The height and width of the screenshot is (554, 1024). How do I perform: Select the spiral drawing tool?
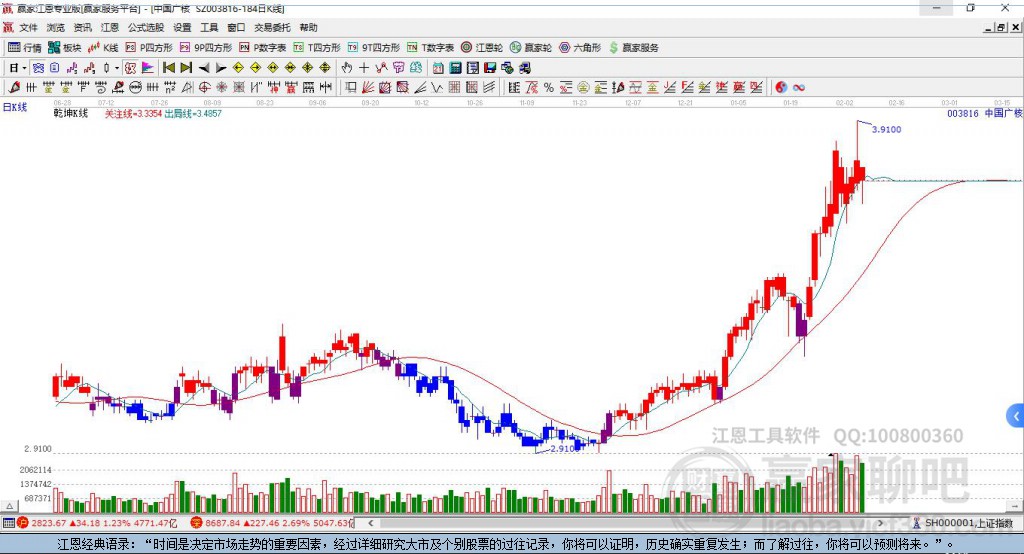pyautogui.click(x=101, y=87)
